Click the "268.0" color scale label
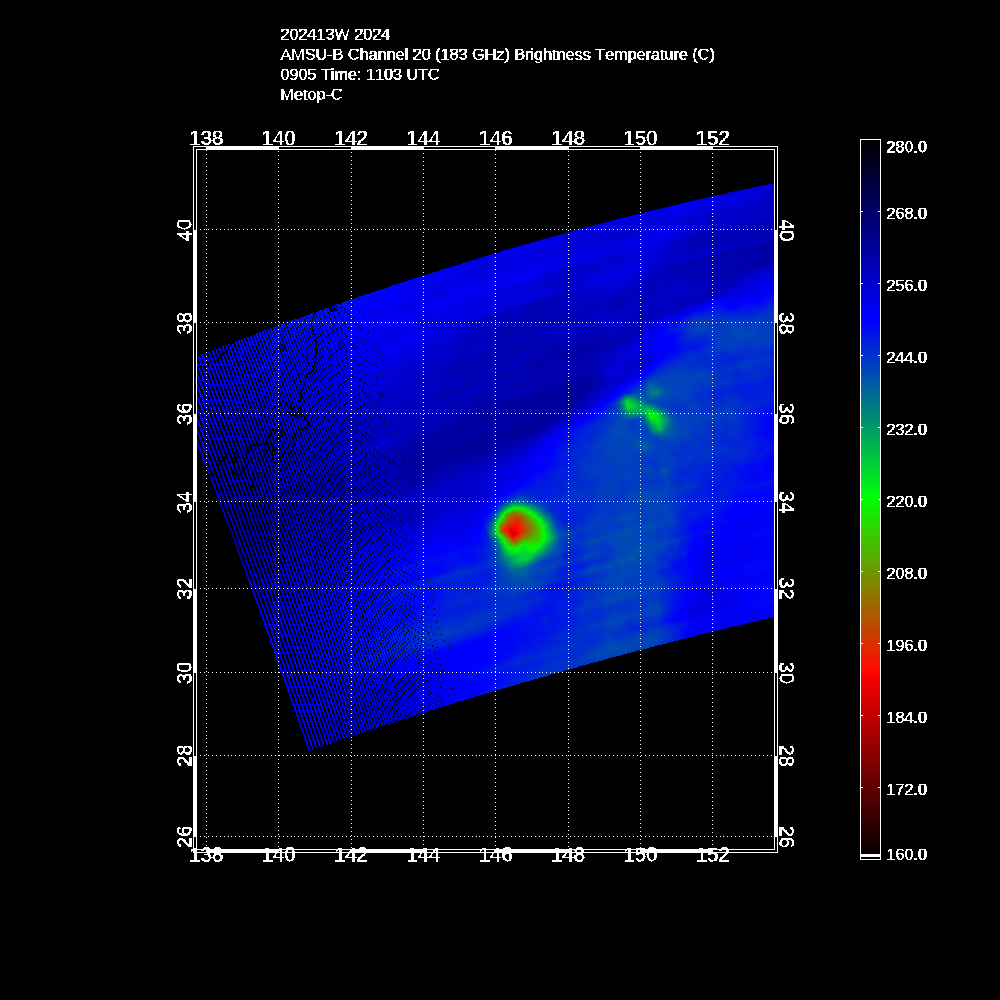Image resolution: width=1000 pixels, height=1000 pixels. coord(906,214)
